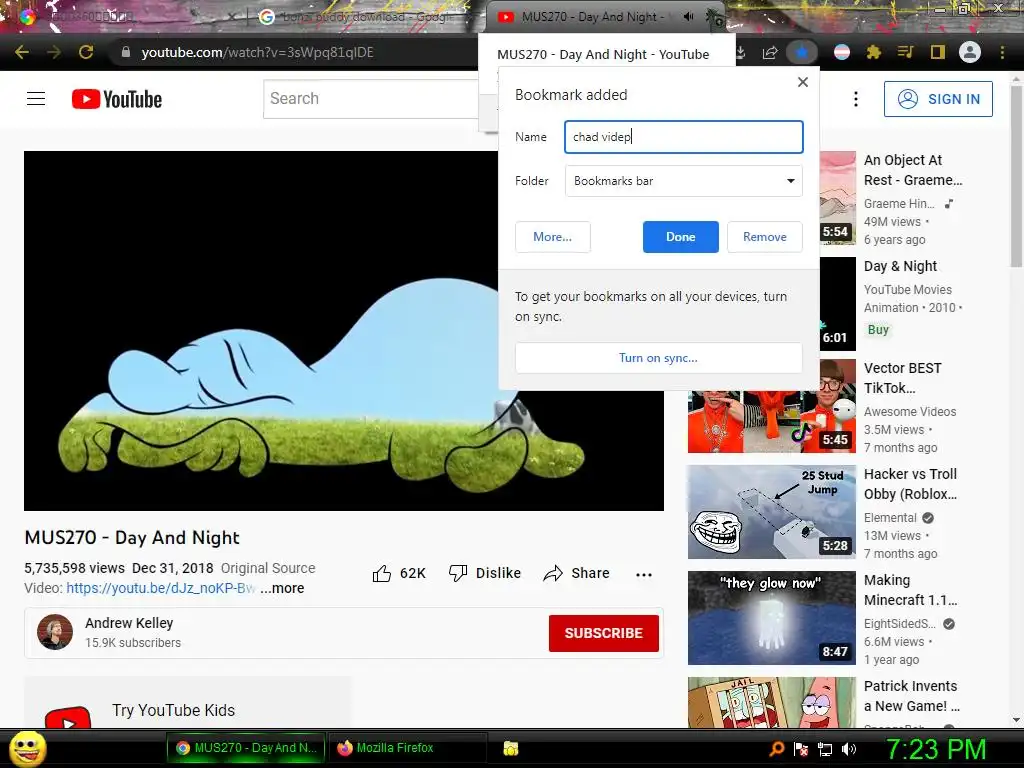Open the media controls music icon
The image size is (1024, 768).
coord(905,52)
